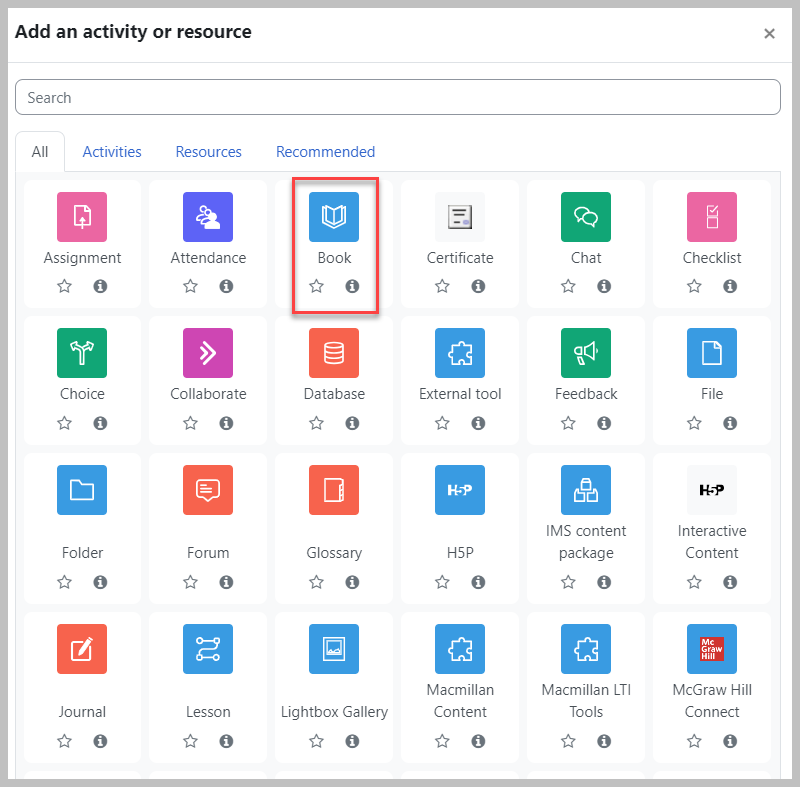View information on Feedback activity

604,423
